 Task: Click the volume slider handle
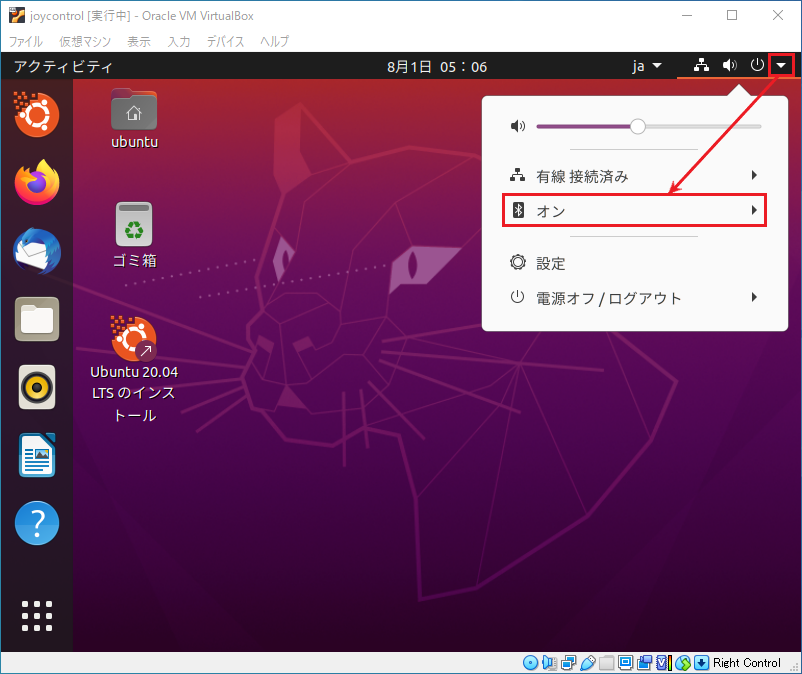coord(637,126)
